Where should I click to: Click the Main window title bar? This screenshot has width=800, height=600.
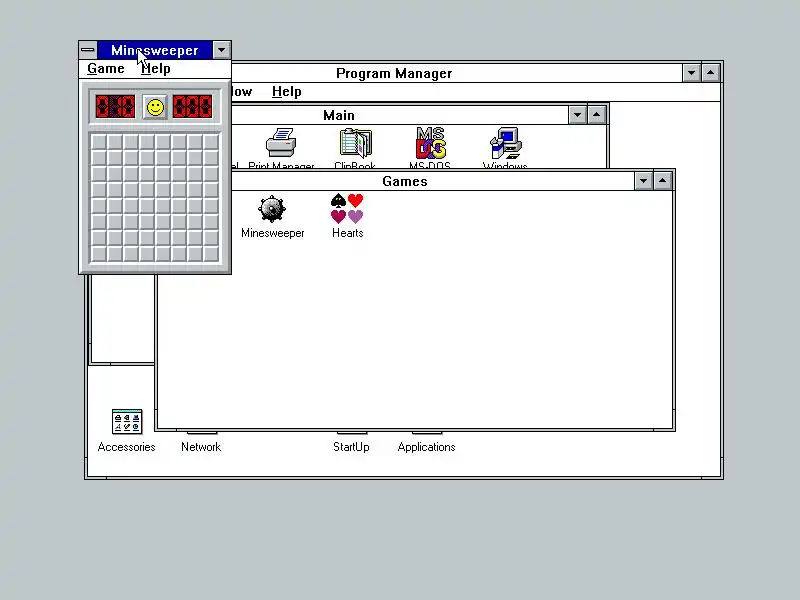[x=400, y=115]
